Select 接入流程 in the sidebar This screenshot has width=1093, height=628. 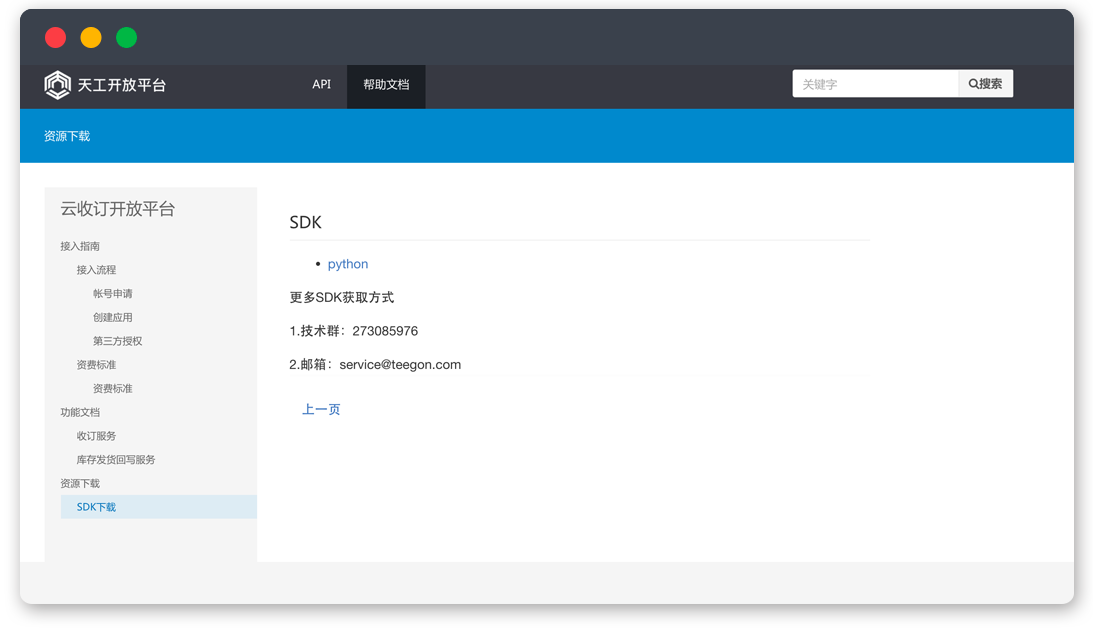(96, 270)
